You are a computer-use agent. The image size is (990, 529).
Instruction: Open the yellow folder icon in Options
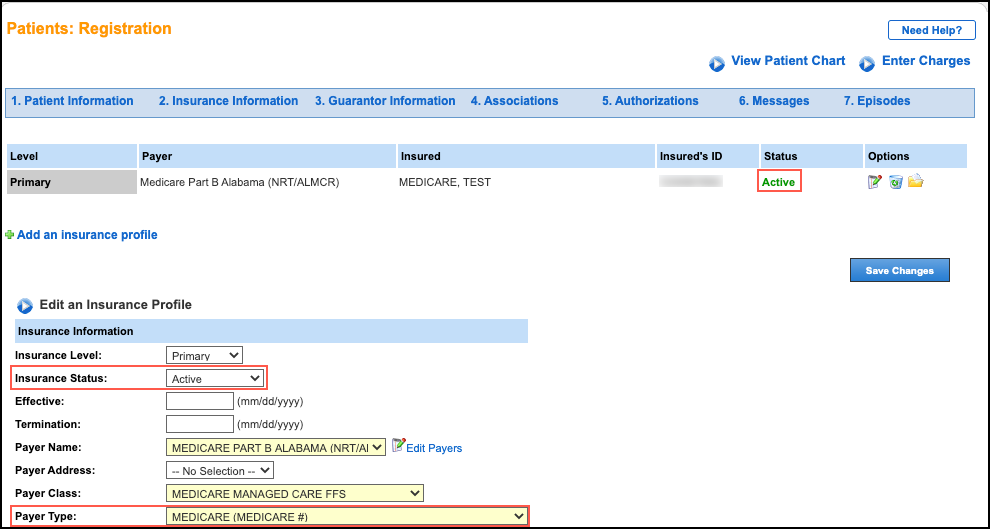(915, 182)
